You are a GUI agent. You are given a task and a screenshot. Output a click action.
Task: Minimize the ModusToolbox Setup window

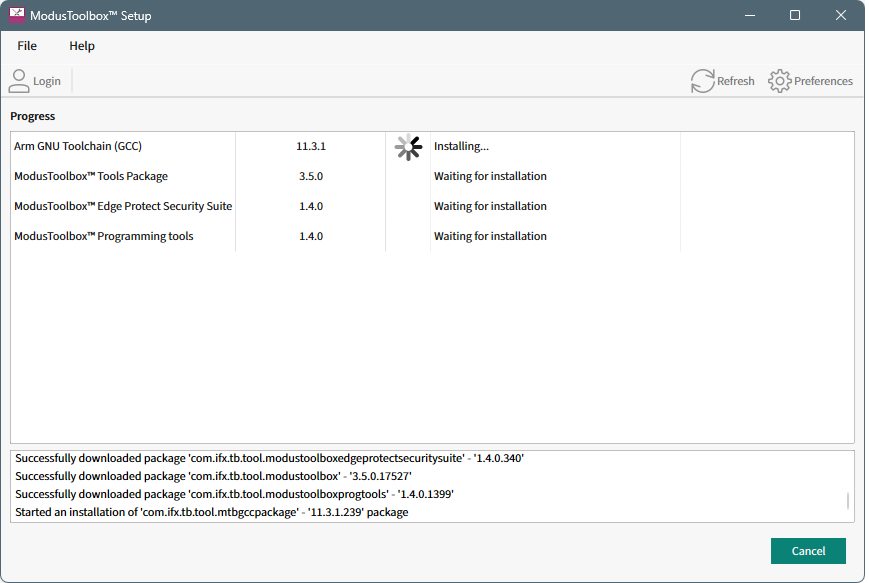[749, 16]
